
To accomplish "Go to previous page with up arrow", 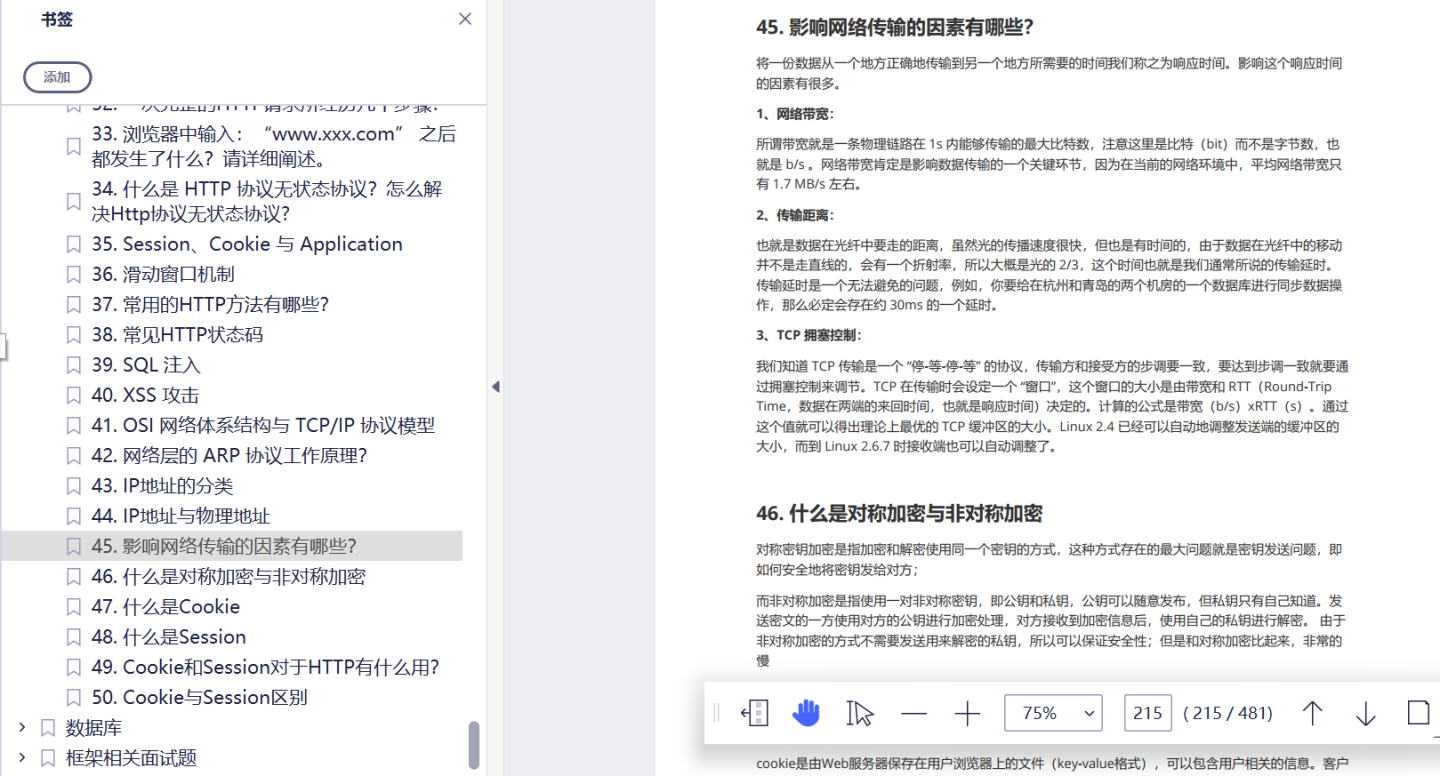I will click(x=1312, y=713).
